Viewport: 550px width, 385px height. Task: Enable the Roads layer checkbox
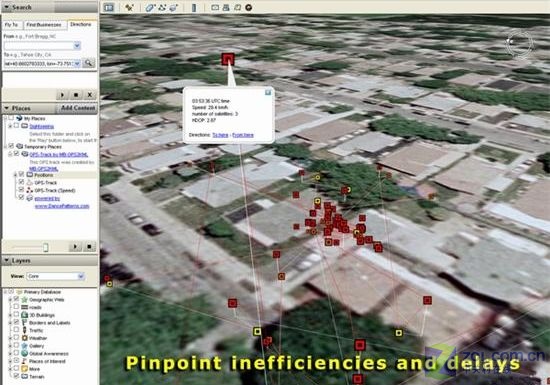click(x=16, y=307)
